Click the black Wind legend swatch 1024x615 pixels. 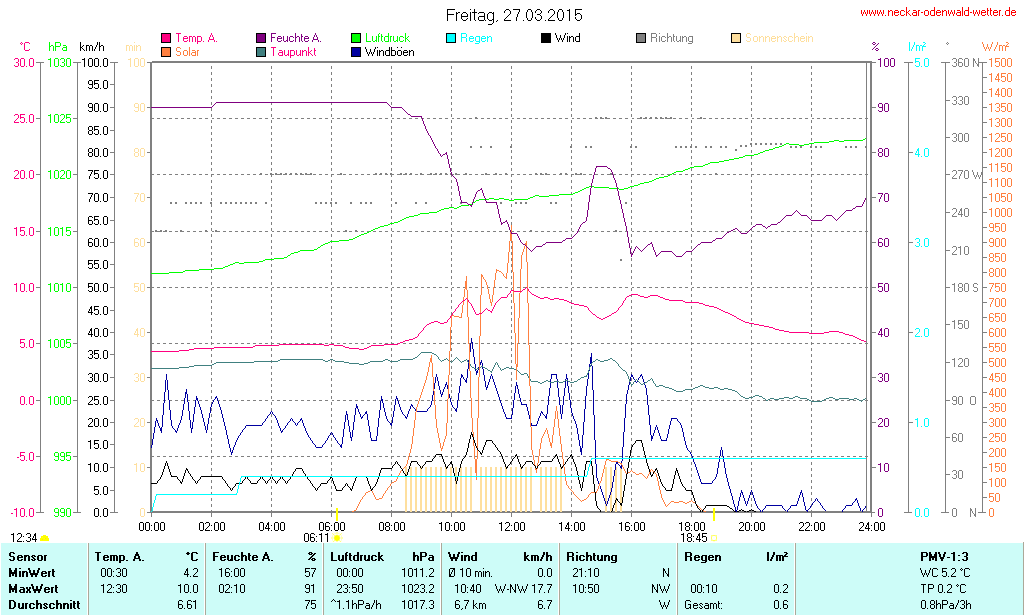[x=546, y=39]
